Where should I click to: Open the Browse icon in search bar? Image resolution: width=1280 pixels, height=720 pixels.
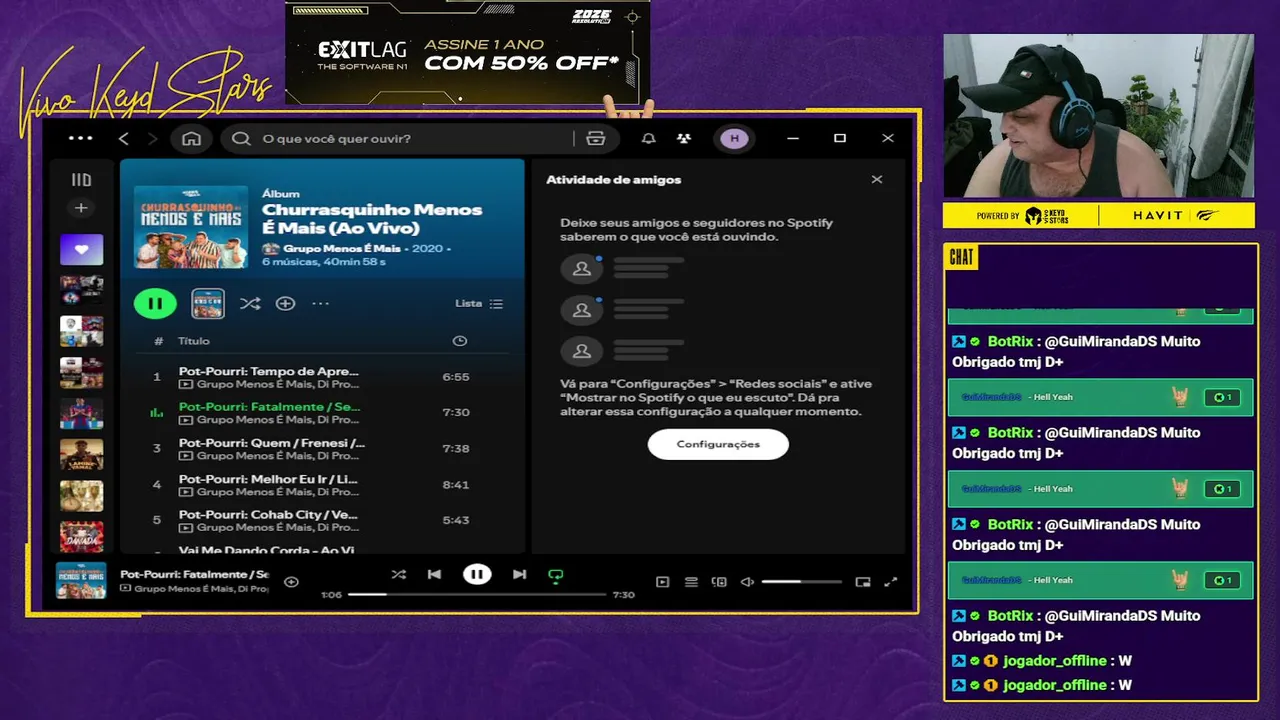pyautogui.click(x=596, y=138)
